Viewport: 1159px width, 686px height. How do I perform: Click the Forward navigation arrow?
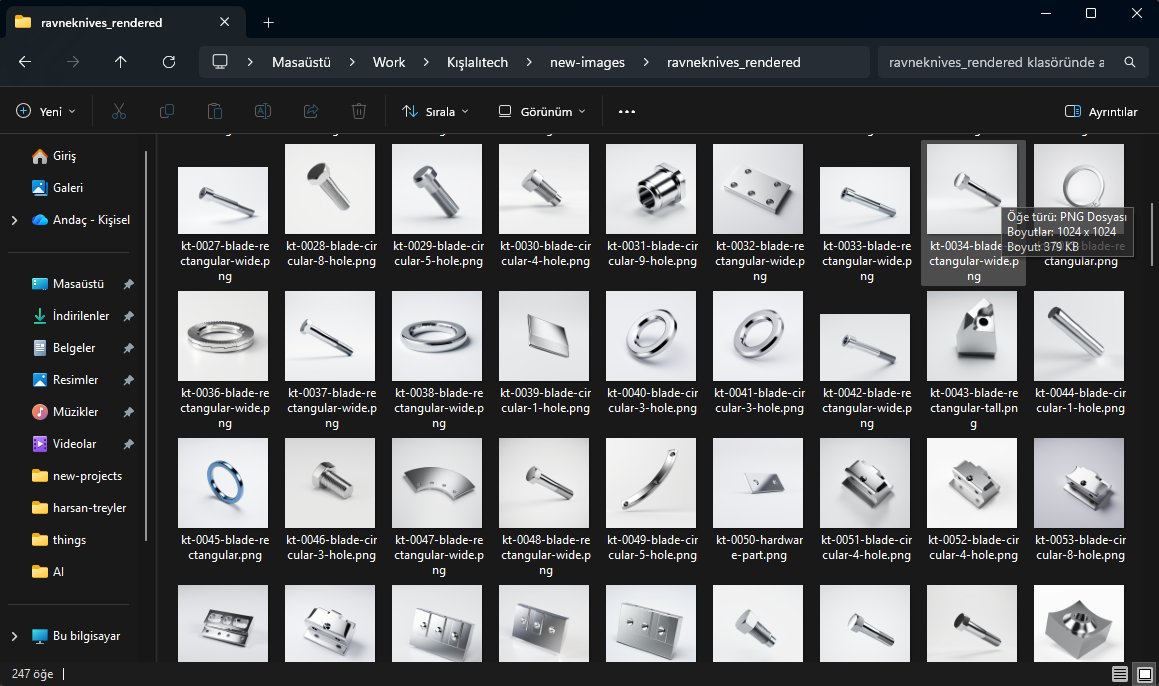[x=72, y=62]
